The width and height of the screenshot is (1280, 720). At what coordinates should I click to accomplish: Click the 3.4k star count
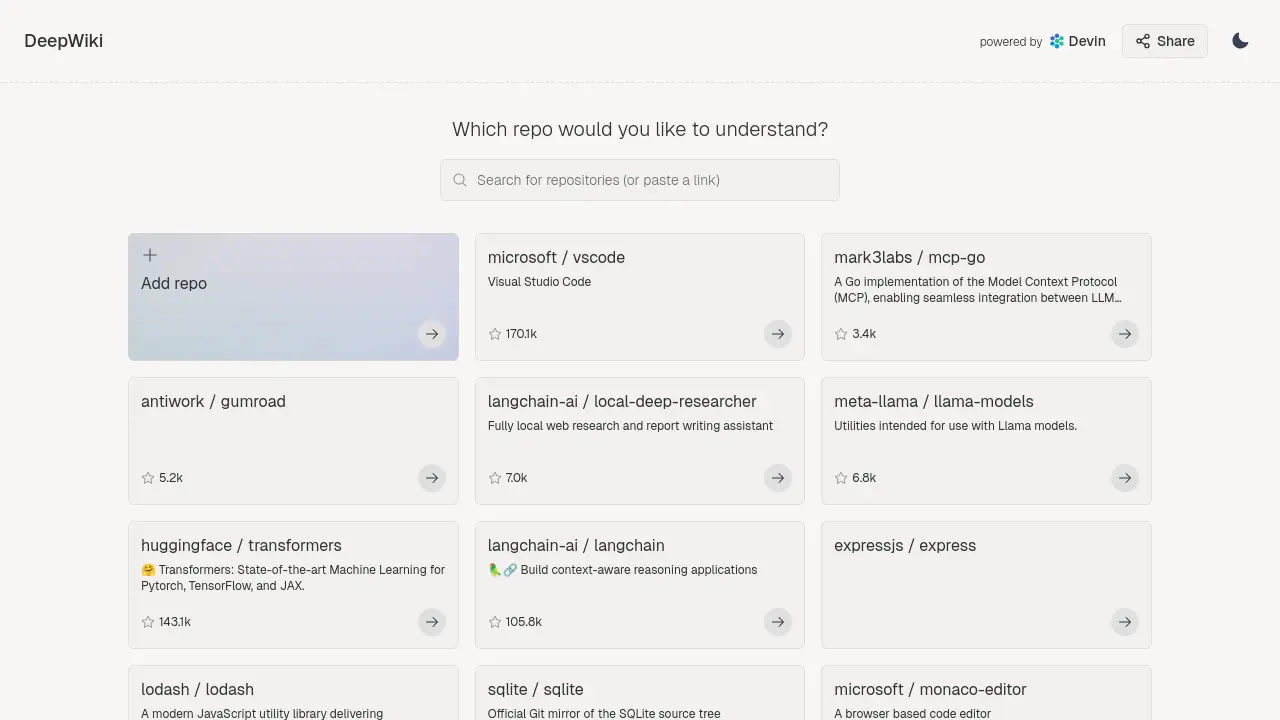864,334
